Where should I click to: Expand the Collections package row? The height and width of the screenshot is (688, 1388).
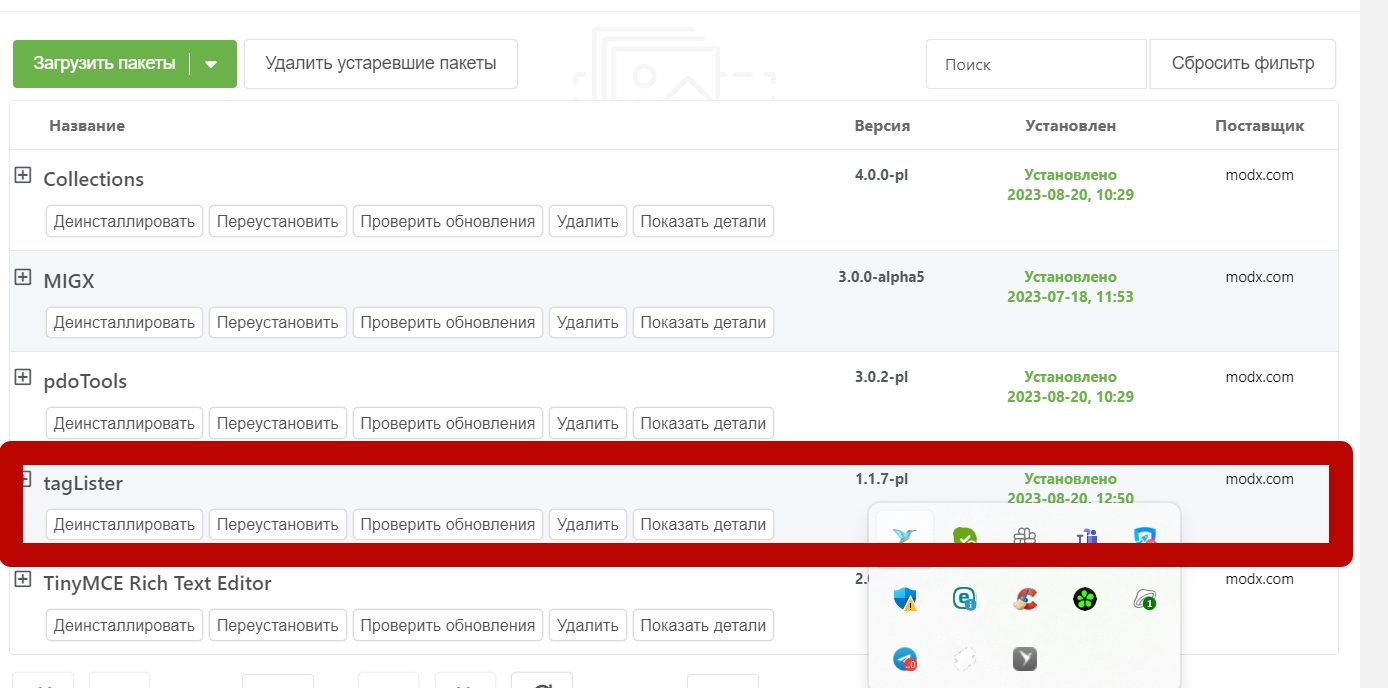pos(23,176)
